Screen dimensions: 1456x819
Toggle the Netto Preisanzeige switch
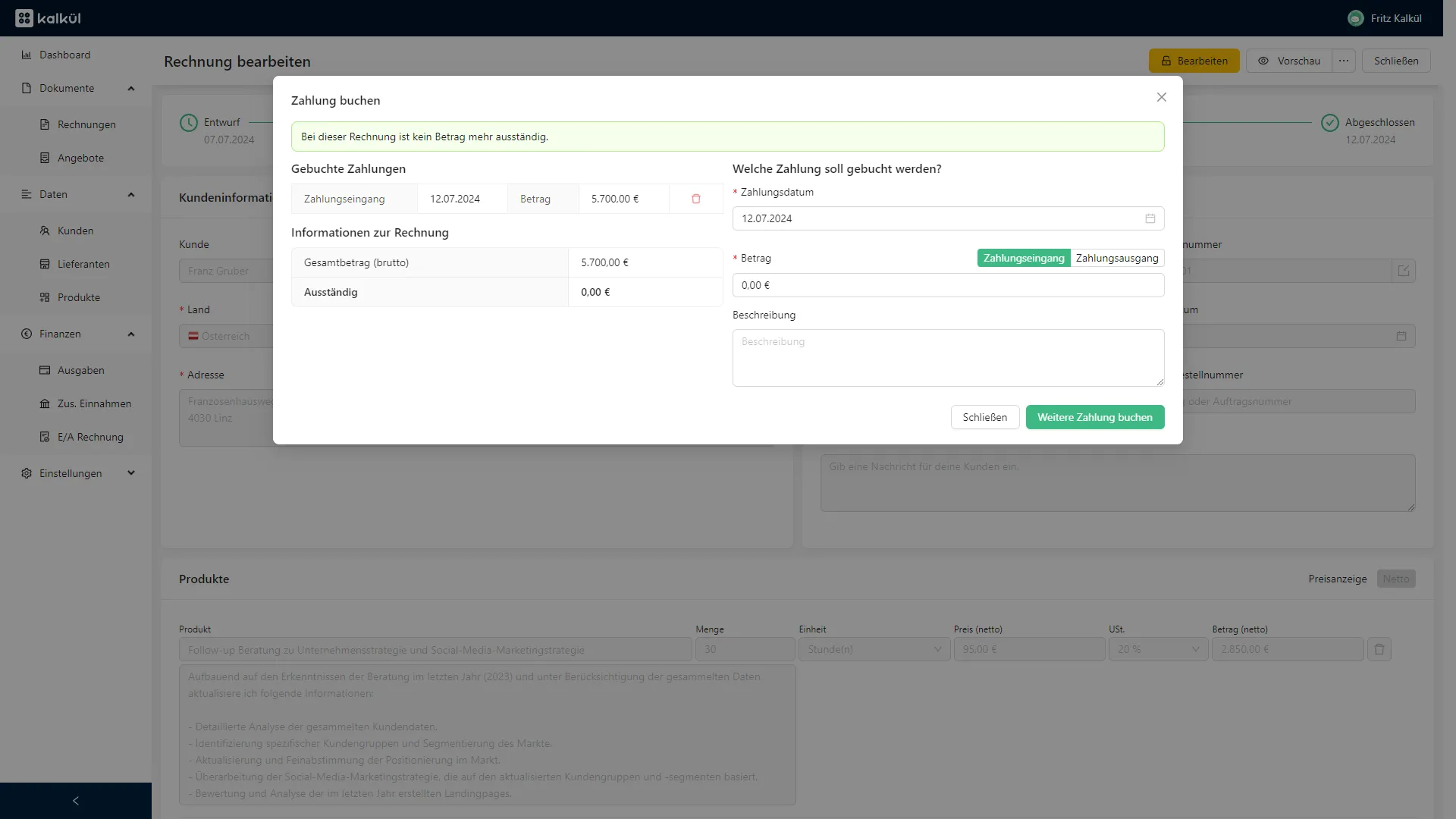[x=1395, y=579]
